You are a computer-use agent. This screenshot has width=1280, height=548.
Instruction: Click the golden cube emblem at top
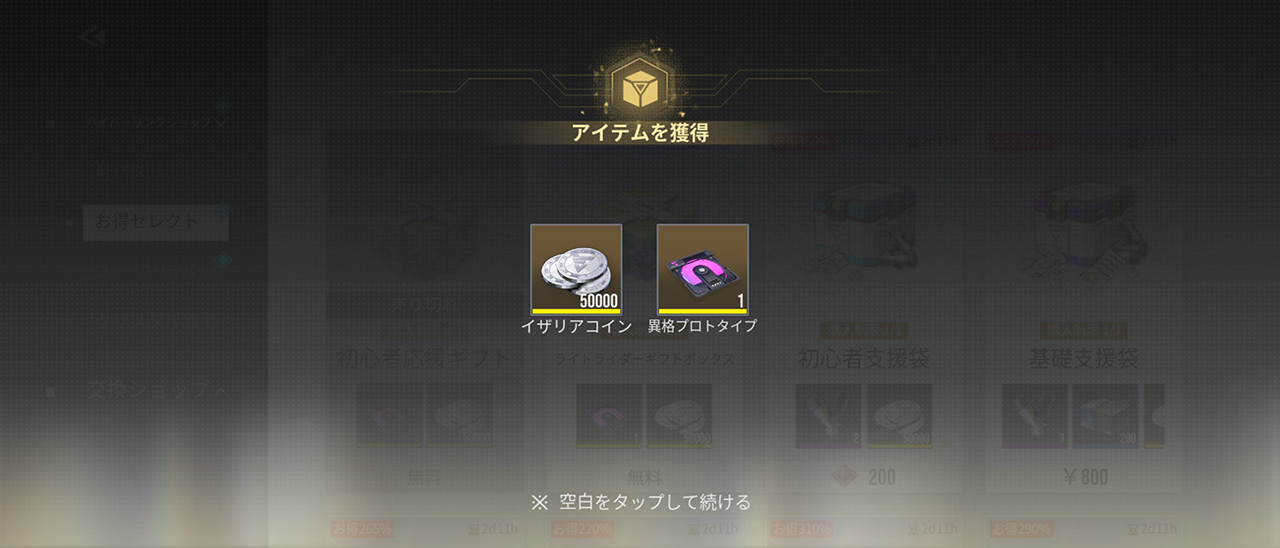[639, 88]
